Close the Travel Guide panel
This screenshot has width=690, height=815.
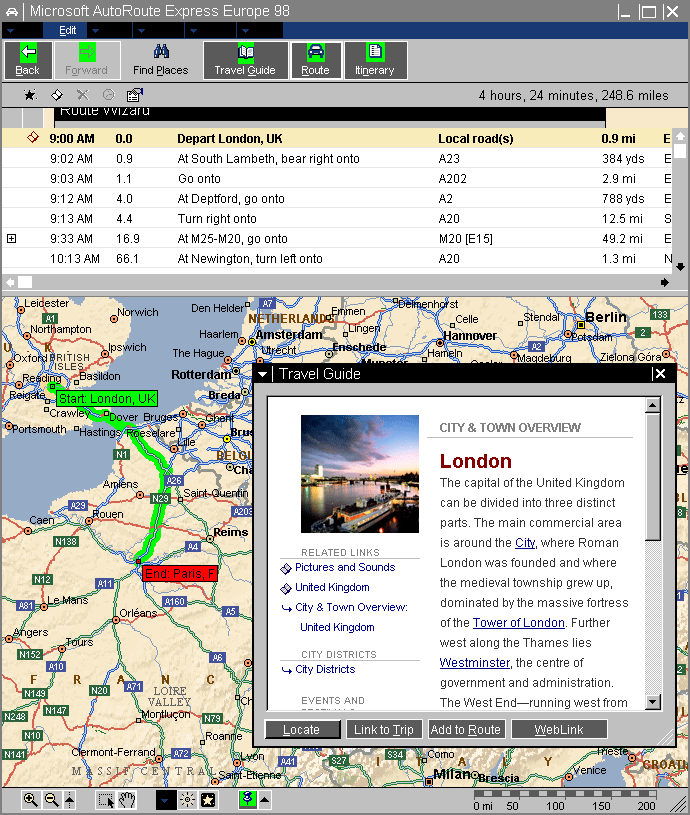660,374
